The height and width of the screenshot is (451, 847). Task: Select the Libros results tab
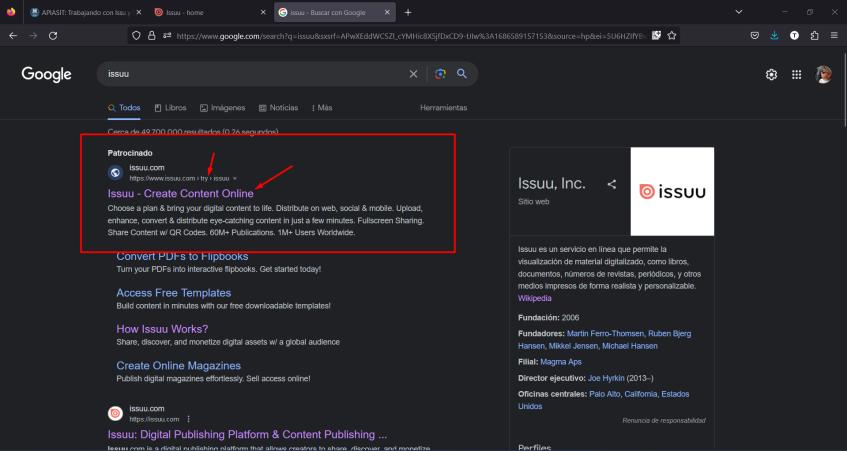pyautogui.click(x=170, y=107)
